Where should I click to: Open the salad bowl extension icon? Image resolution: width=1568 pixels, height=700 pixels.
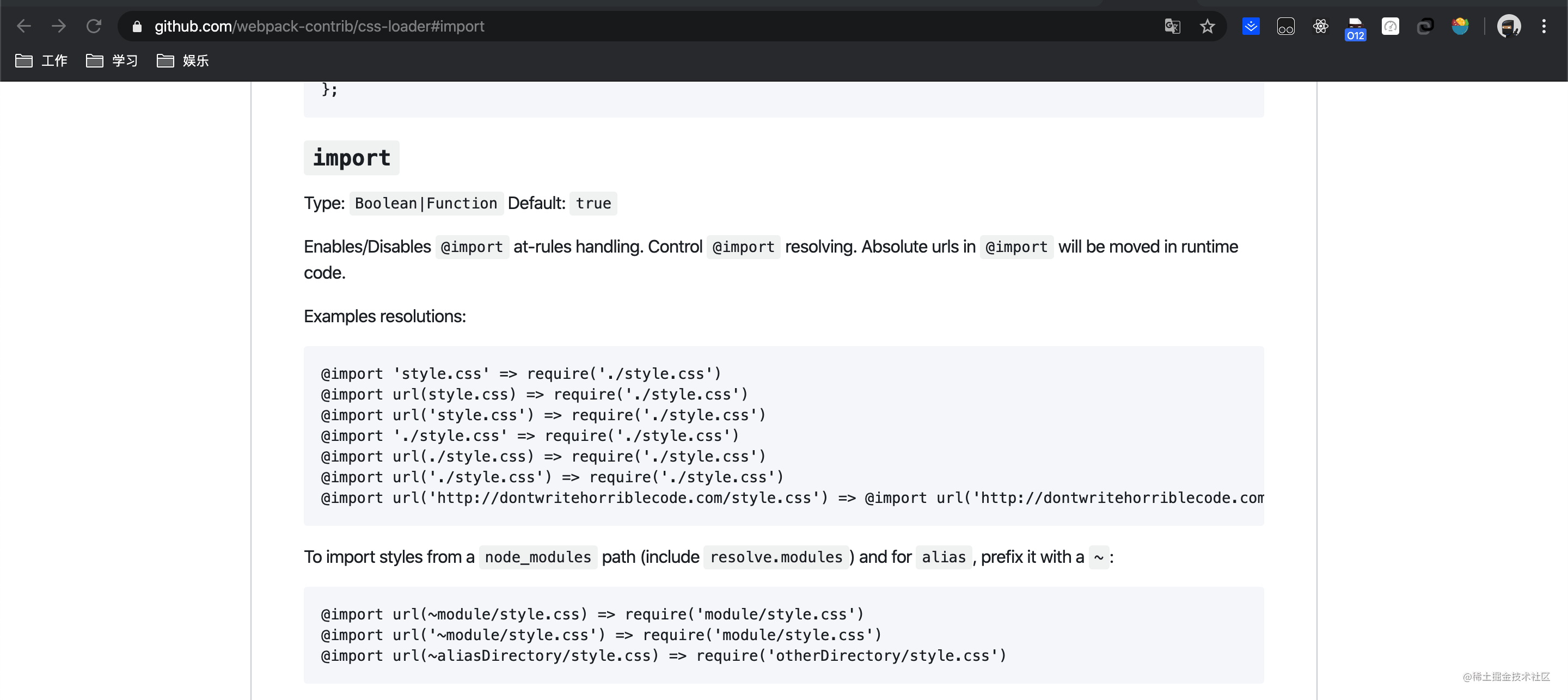[1460, 26]
